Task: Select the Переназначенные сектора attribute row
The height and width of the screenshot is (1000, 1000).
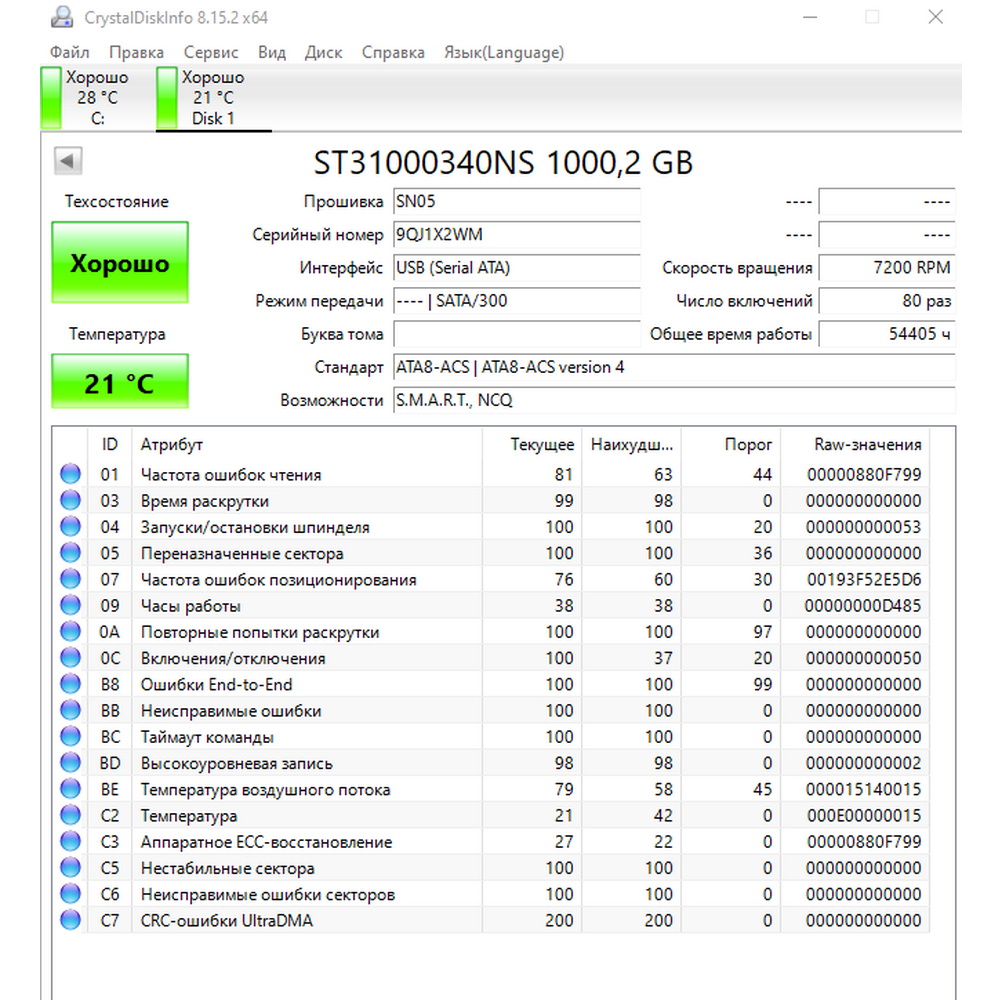Action: pyautogui.click(x=490, y=553)
